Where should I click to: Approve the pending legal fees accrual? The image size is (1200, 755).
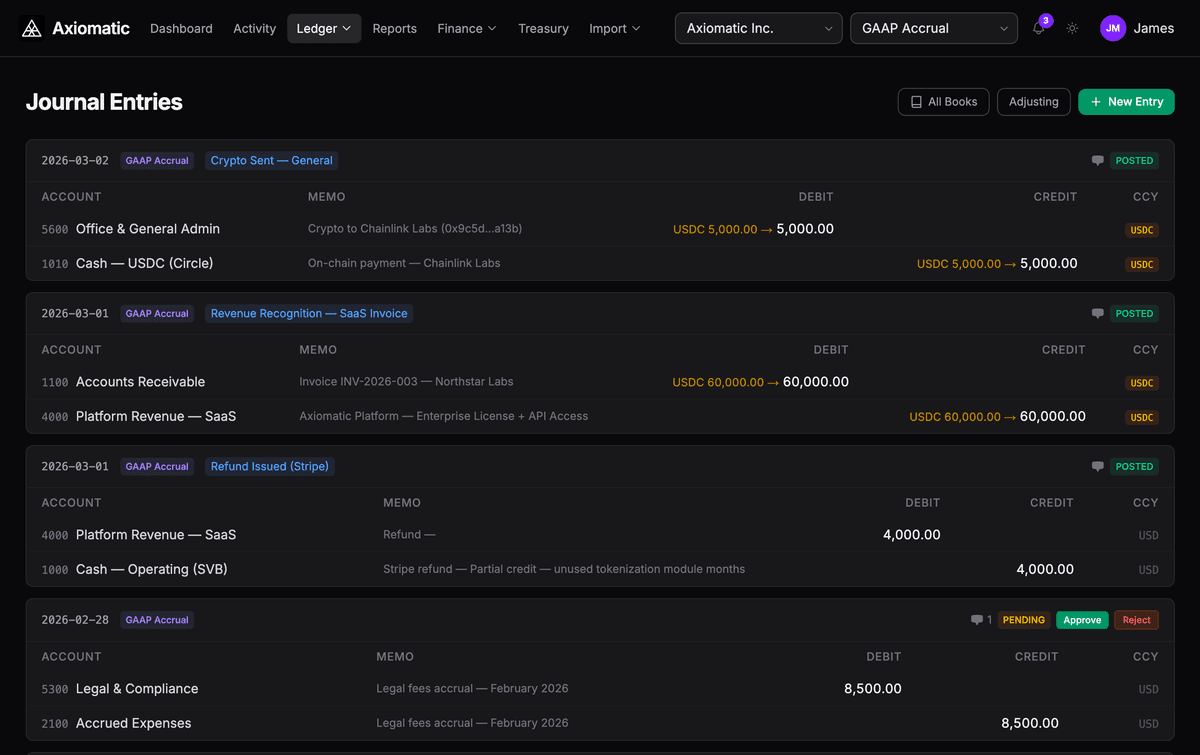point(1082,619)
